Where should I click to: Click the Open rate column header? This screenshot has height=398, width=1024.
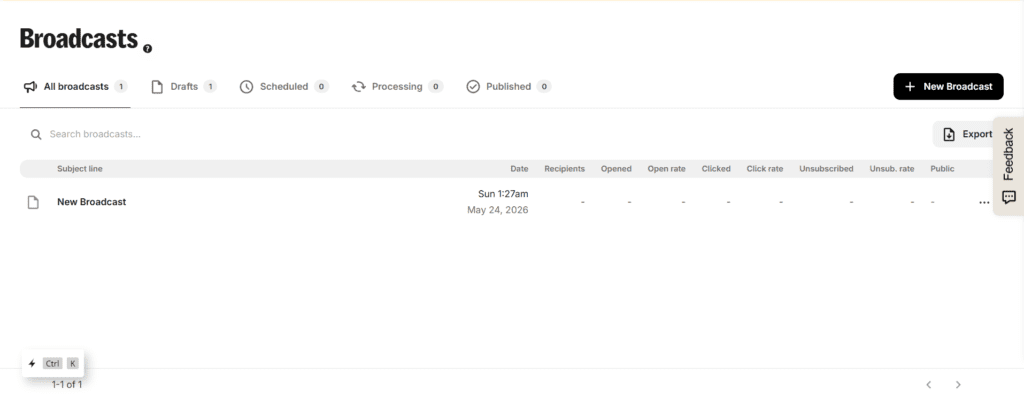click(x=666, y=169)
